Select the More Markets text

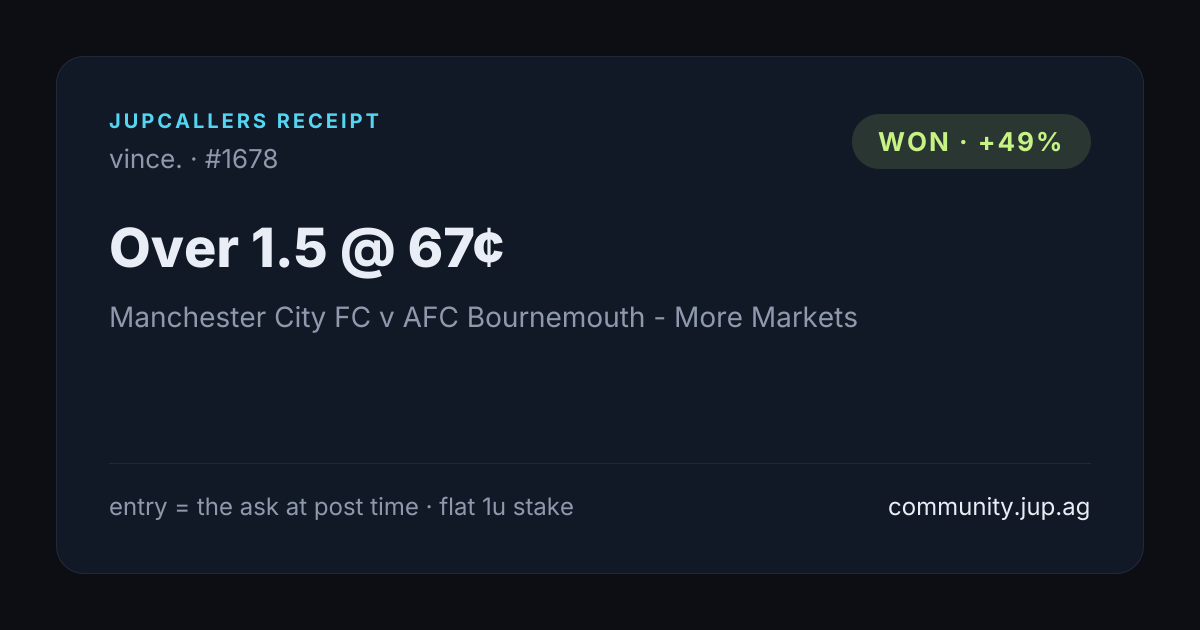click(766, 318)
